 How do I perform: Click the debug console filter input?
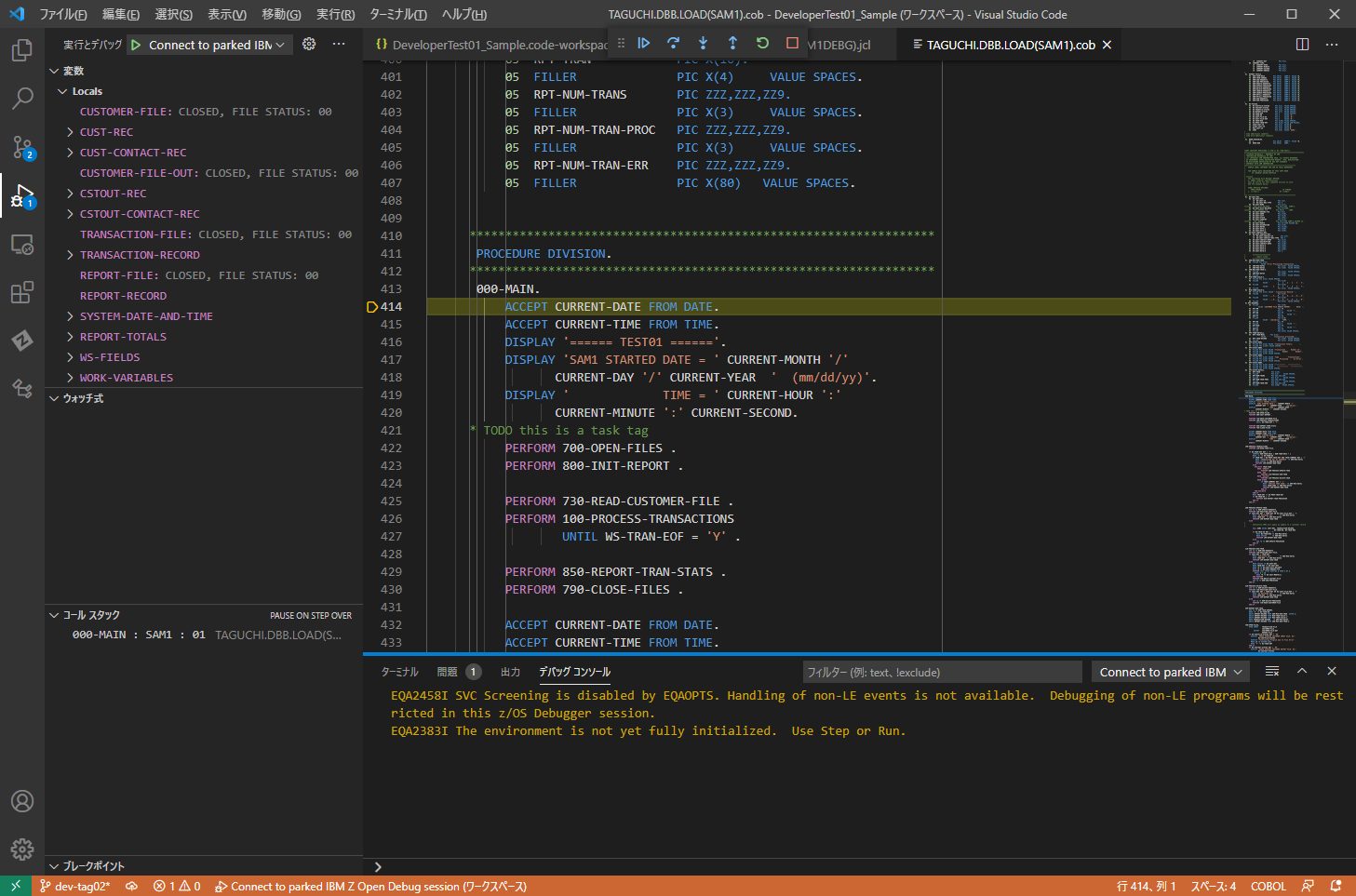point(940,672)
